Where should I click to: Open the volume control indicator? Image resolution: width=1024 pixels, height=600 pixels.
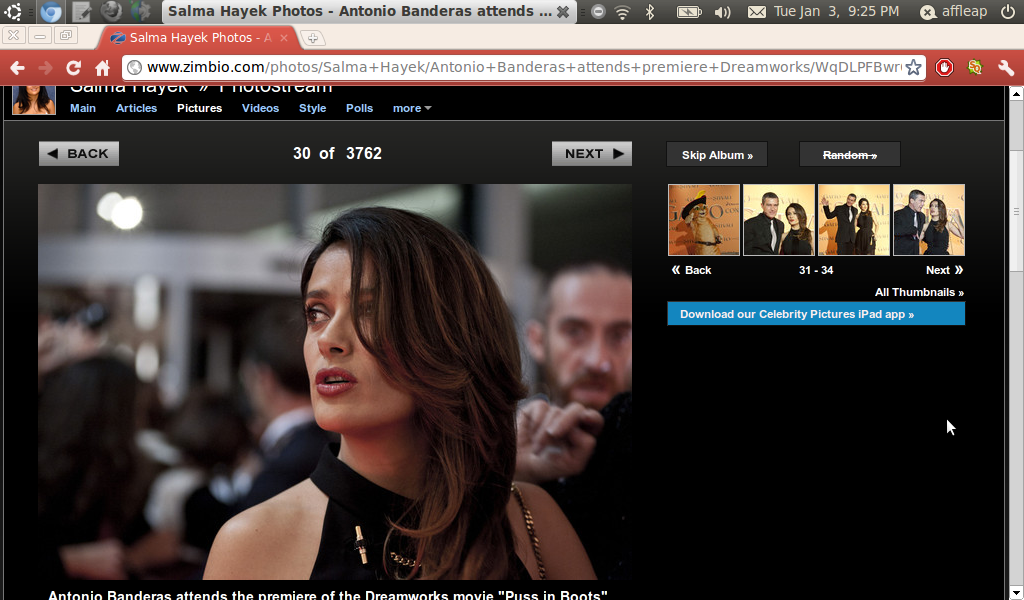(x=722, y=12)
